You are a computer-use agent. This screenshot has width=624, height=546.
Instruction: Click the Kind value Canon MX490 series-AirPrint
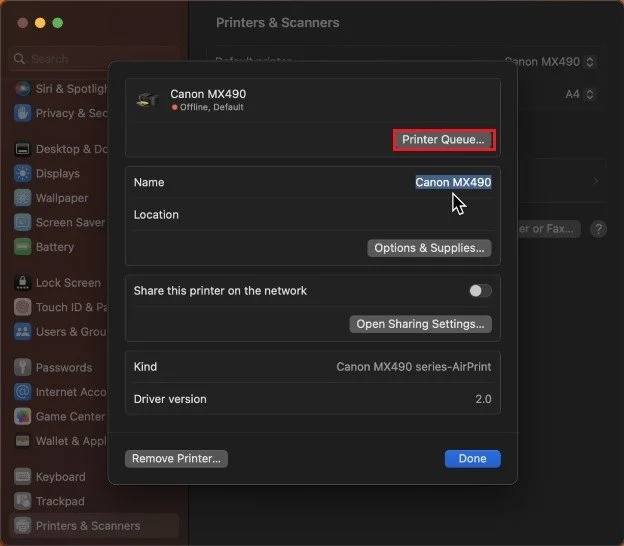413,367
